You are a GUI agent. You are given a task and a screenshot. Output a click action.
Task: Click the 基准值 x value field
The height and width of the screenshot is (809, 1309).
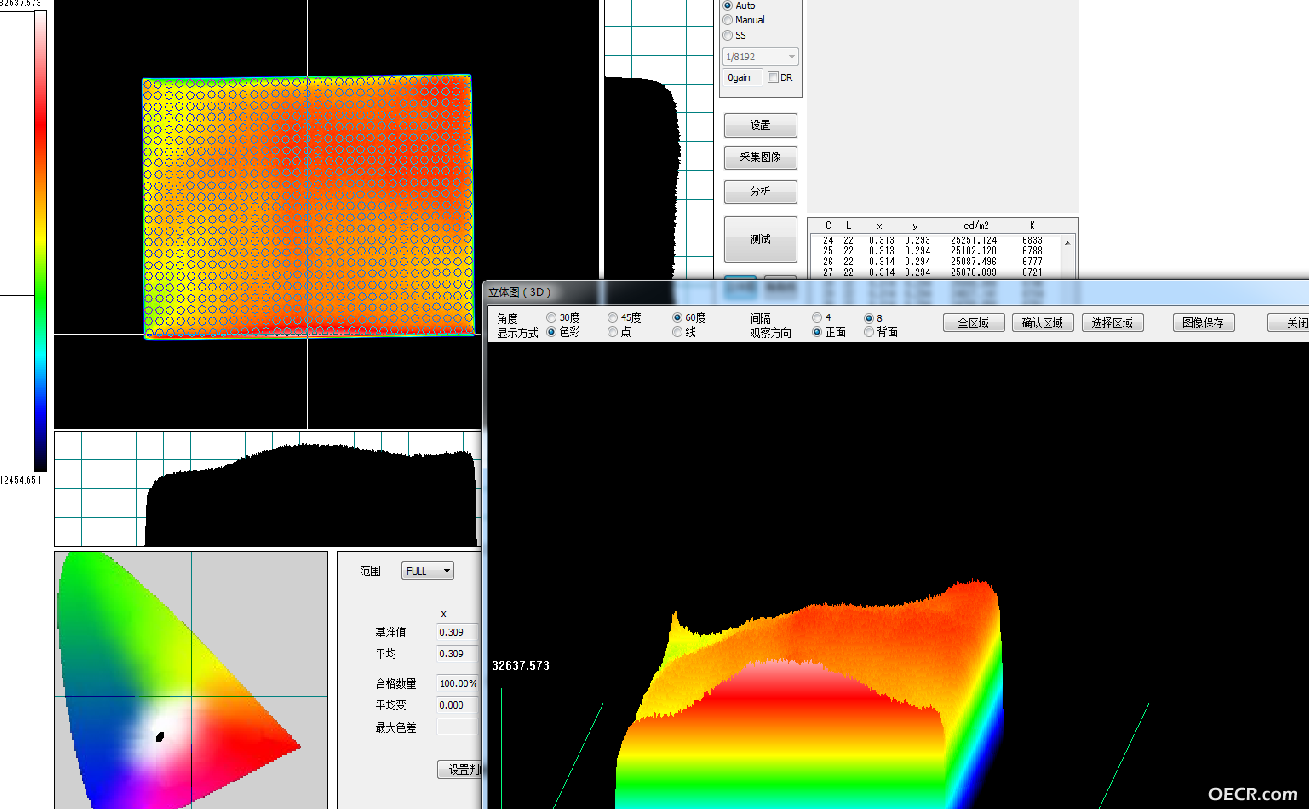[458, 632]
